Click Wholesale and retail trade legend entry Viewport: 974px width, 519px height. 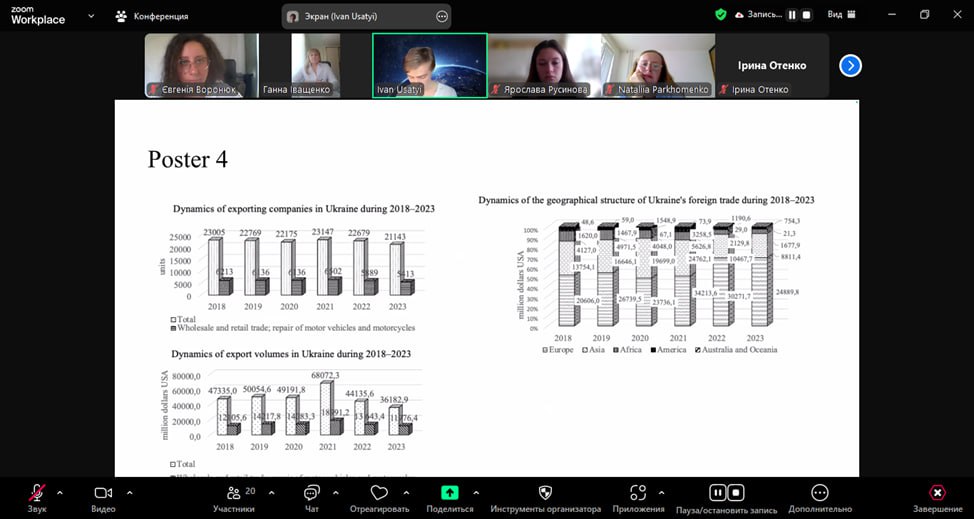[x=292, y=328]
